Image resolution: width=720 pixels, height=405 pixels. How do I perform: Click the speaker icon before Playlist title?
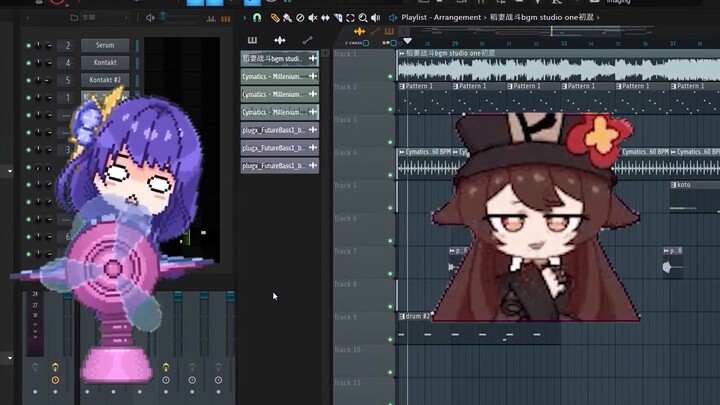pos(393,18)
